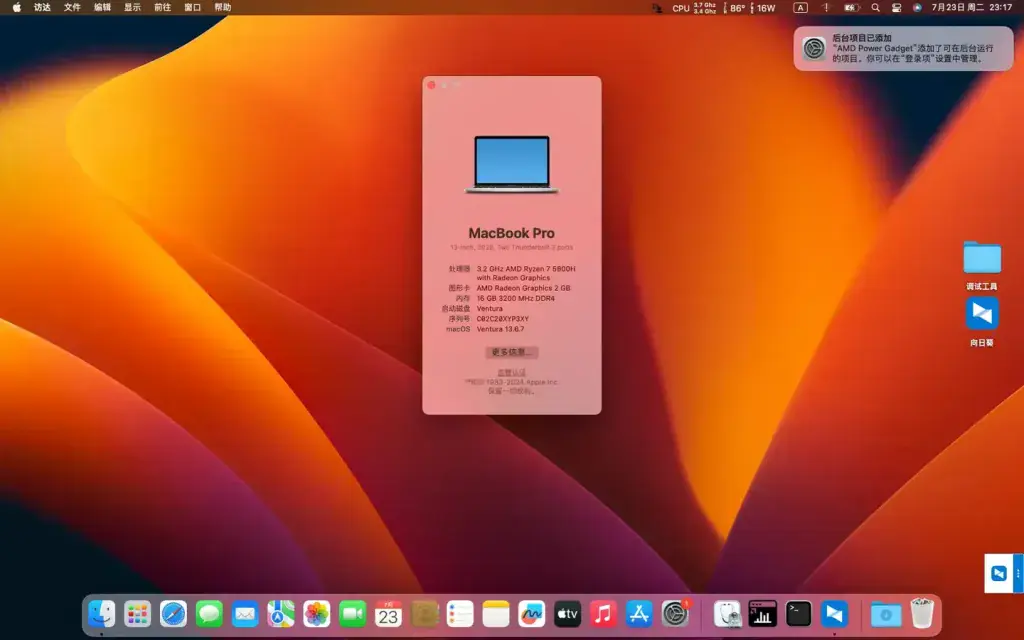
Task: Open the brown Contacts icon in Dock
Action: click(424, 614)
